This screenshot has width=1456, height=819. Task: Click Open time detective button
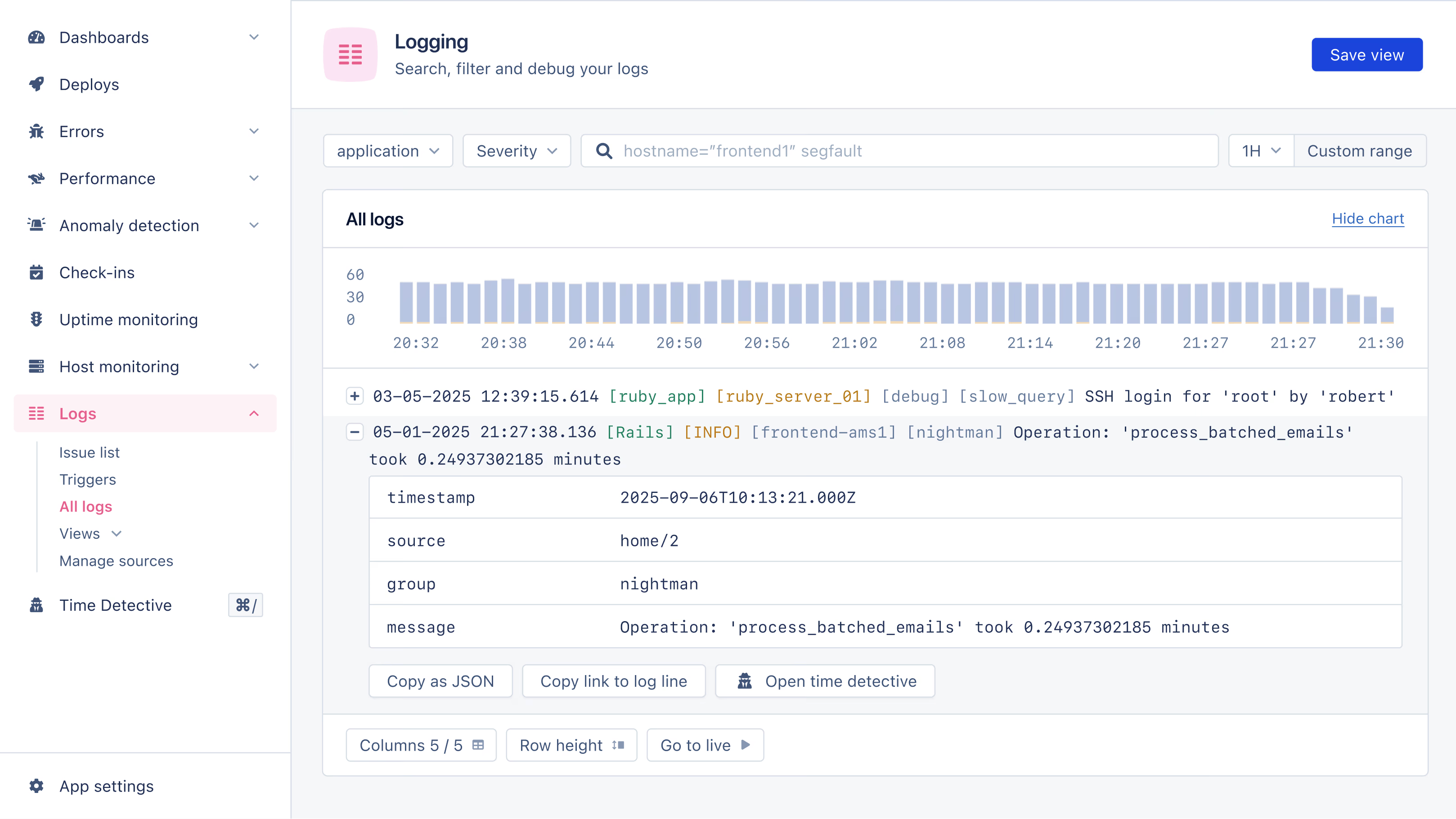825,681
